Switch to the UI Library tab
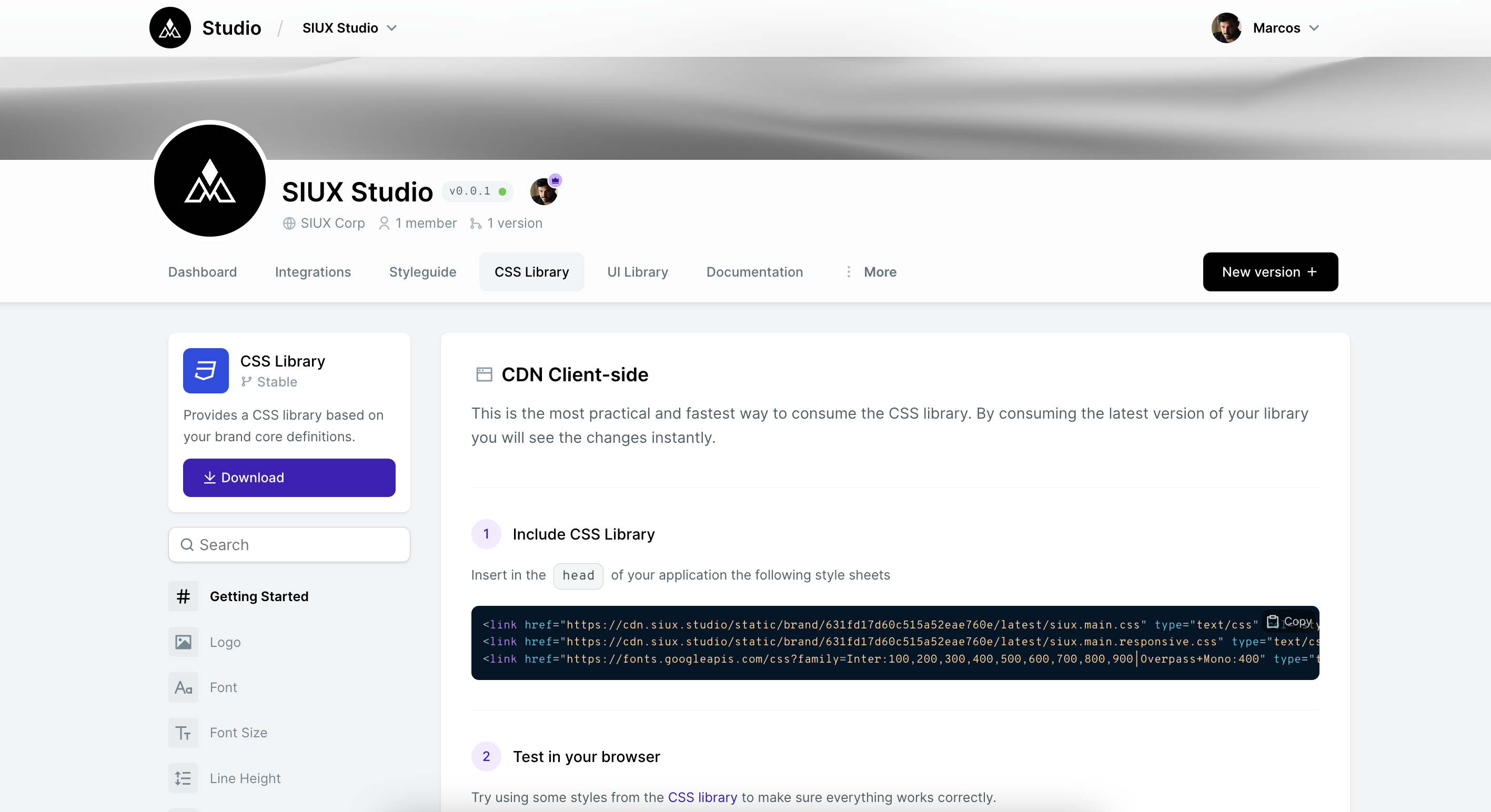The image size is (1491, 812). 637,271
